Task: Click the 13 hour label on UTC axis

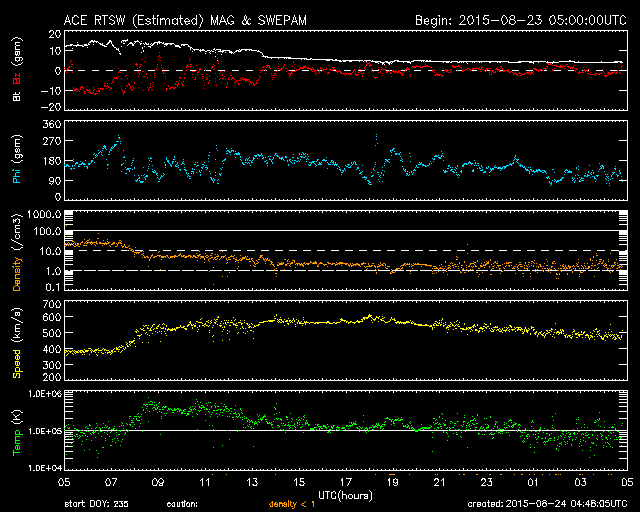Action: 252,482
